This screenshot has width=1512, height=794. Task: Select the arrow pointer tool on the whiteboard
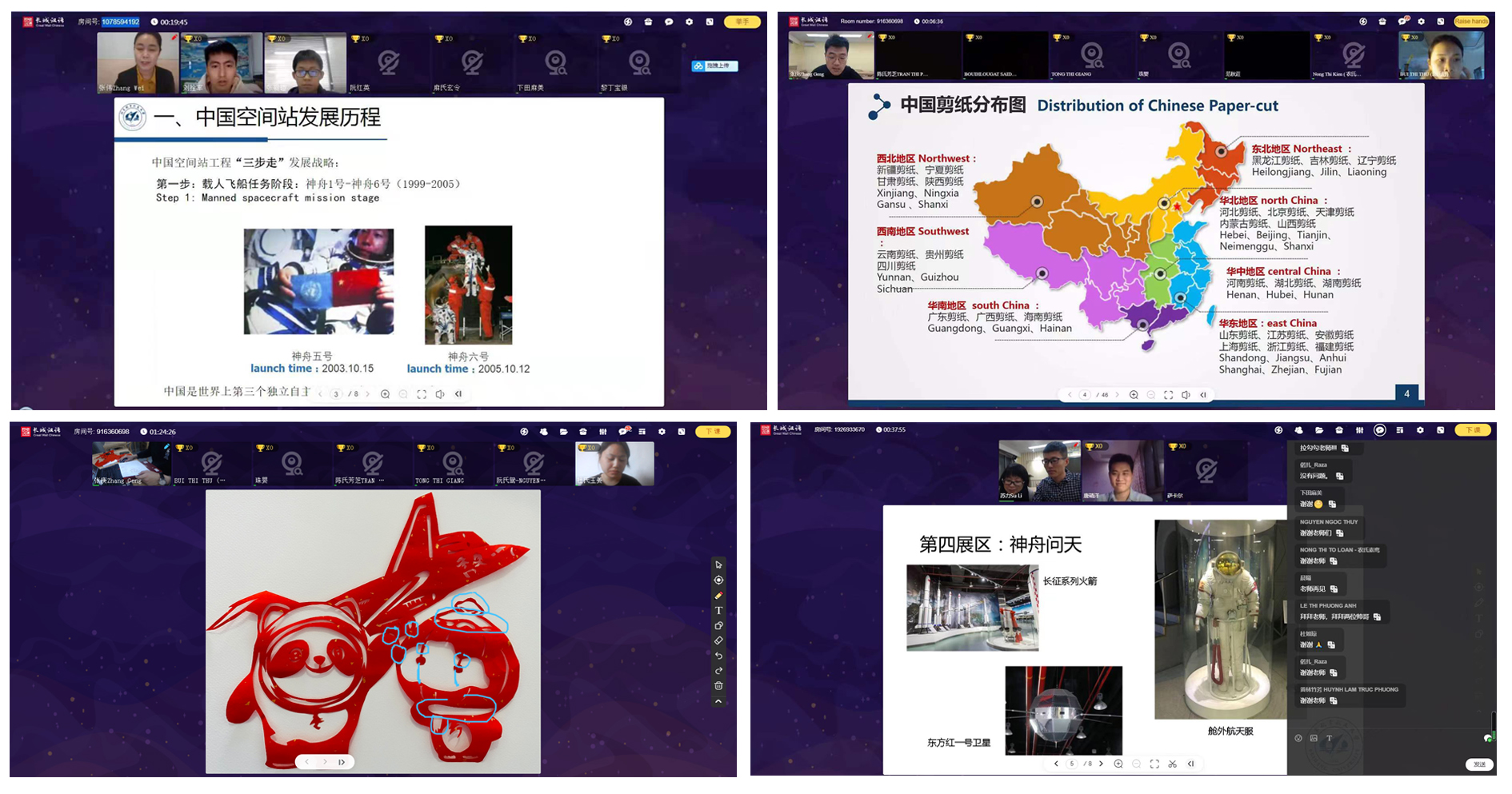(718, 565)
